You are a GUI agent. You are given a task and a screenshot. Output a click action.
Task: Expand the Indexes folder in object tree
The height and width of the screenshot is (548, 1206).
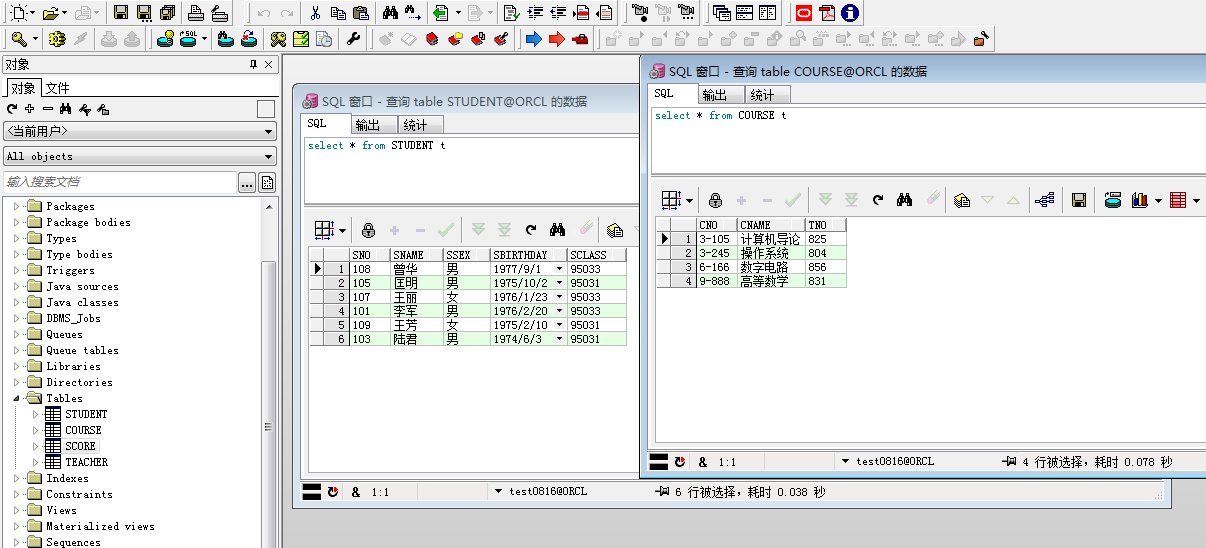tap(17, 478)
